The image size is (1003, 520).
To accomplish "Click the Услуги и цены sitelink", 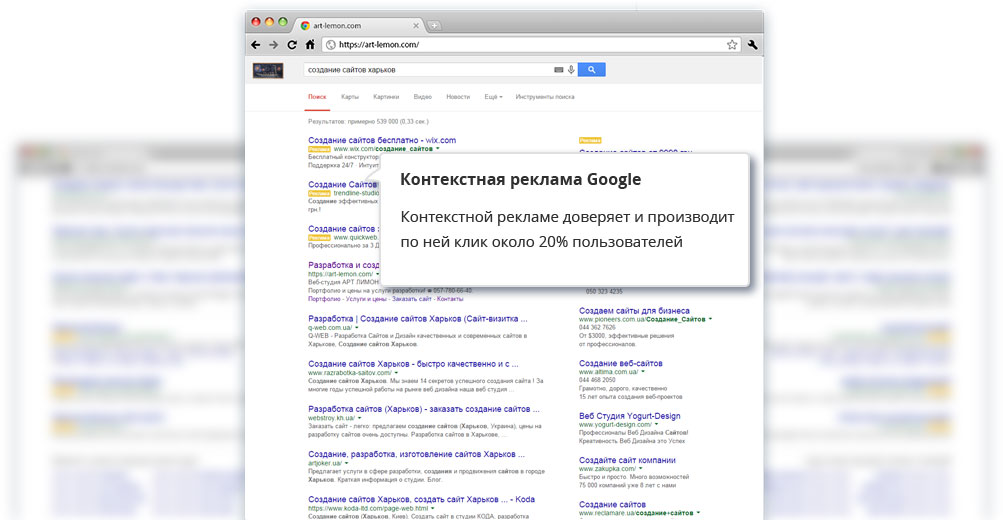I will click(366, 299).
